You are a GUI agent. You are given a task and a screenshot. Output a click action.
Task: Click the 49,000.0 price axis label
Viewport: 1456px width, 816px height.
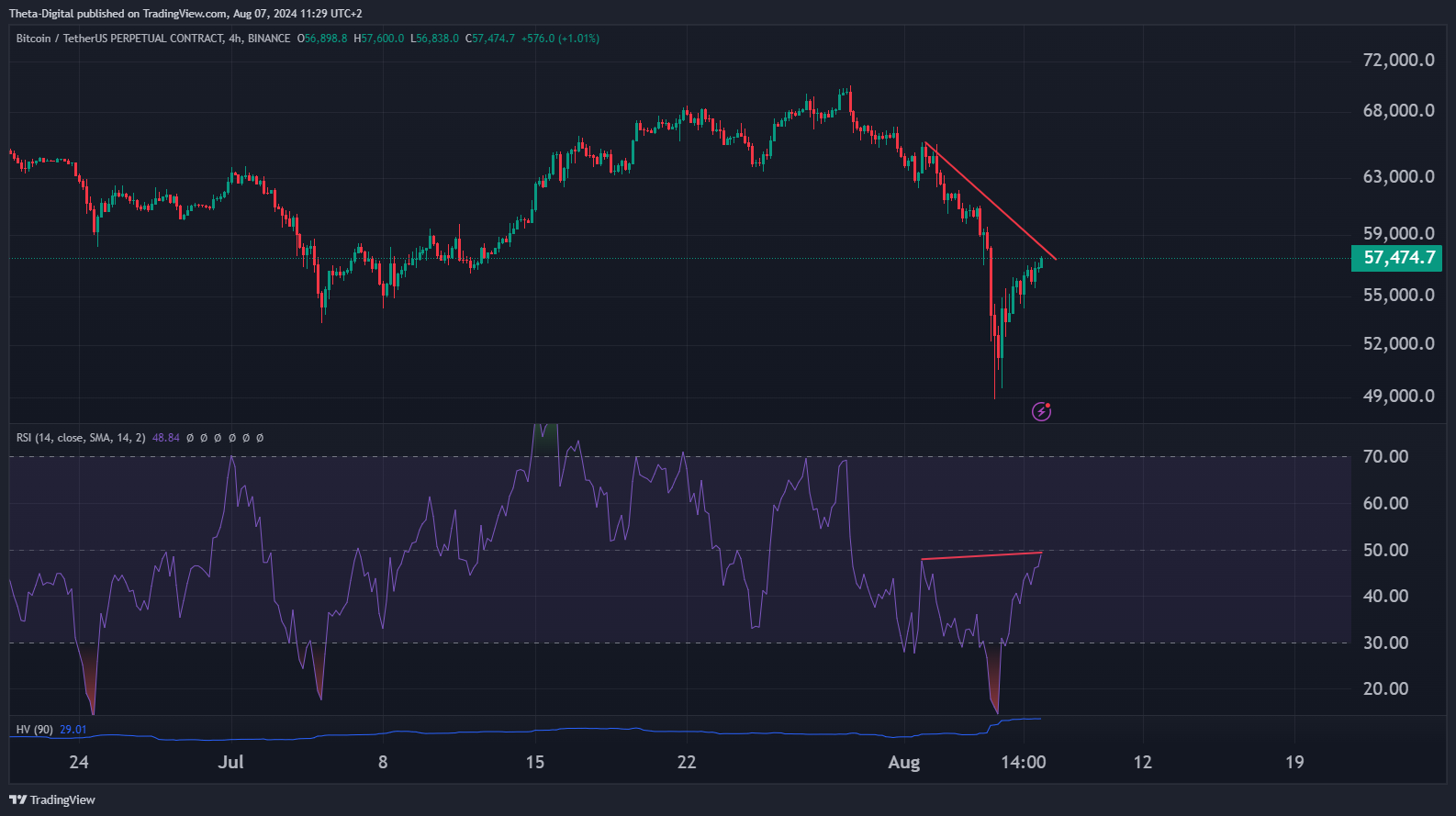[1398, 396]
